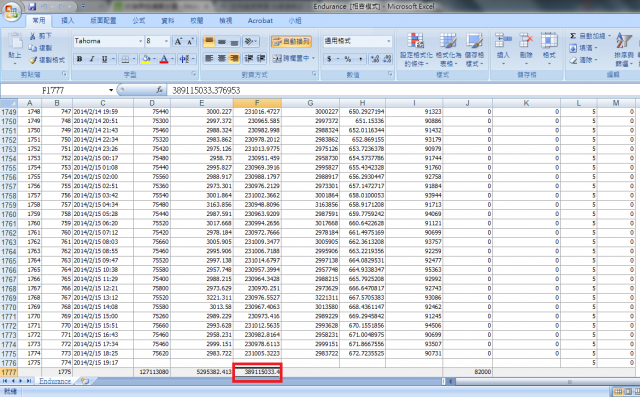The width and height of the screenshot is (640, 397).
Task: Apply cell borders with the borders icon
Action: (x=125, y=59)
